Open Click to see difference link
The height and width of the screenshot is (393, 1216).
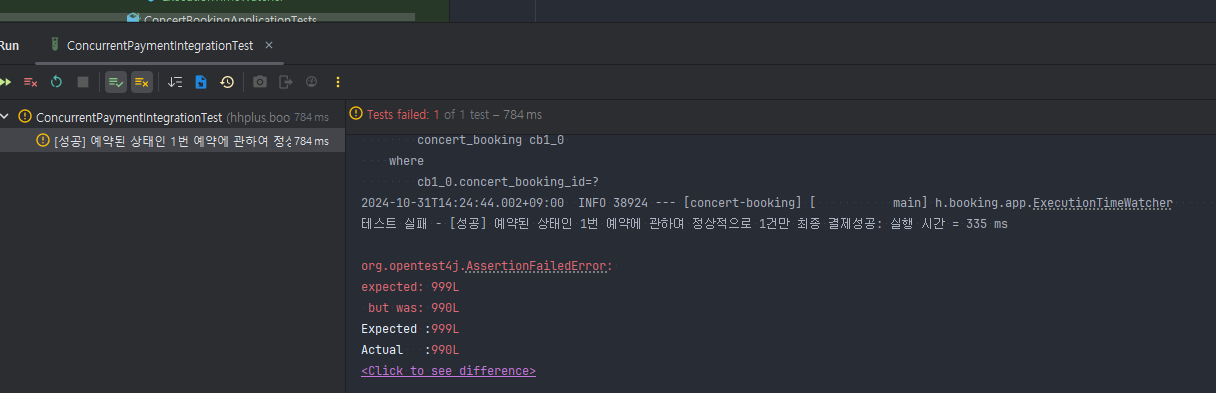448,370
